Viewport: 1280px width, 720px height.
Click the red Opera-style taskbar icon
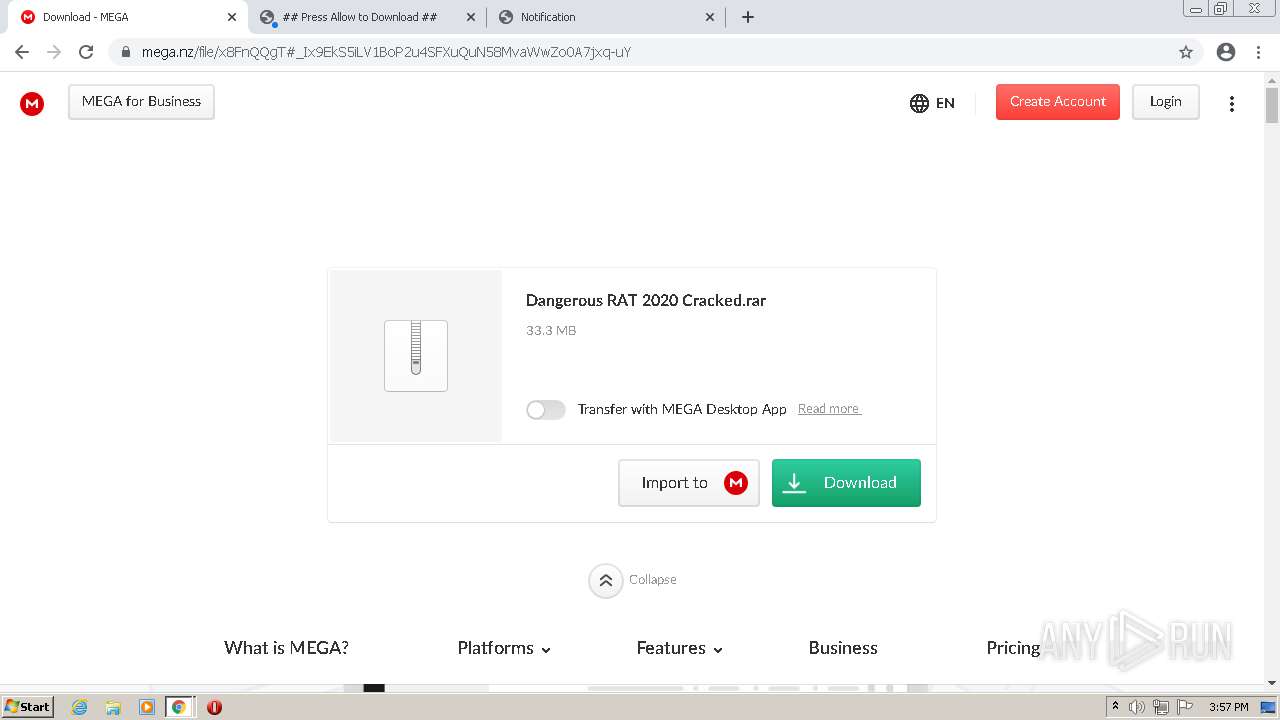(214, 707)
